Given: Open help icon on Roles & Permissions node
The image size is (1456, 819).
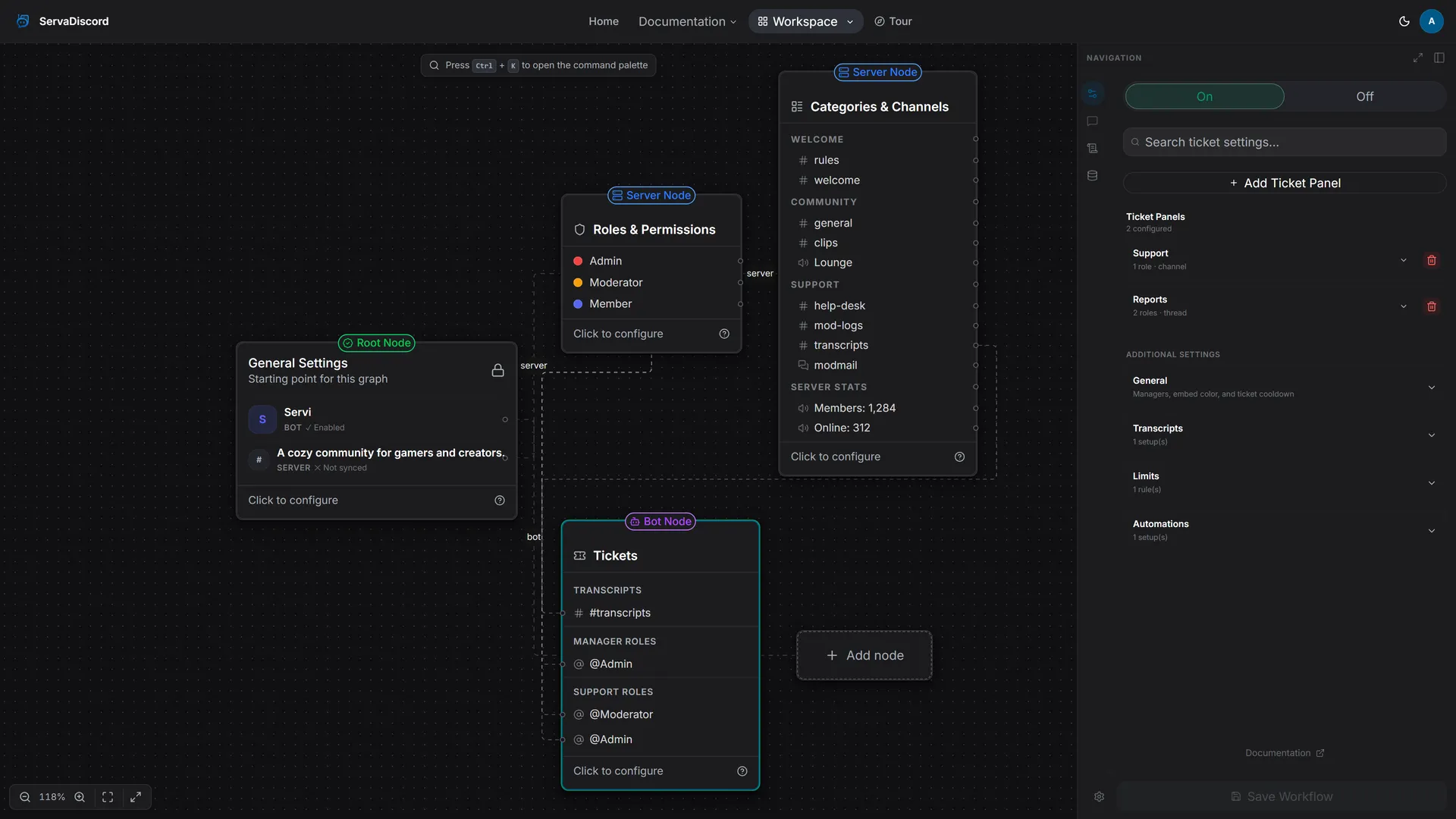Looking at the screenshot, I should click(x=724, y=334).
